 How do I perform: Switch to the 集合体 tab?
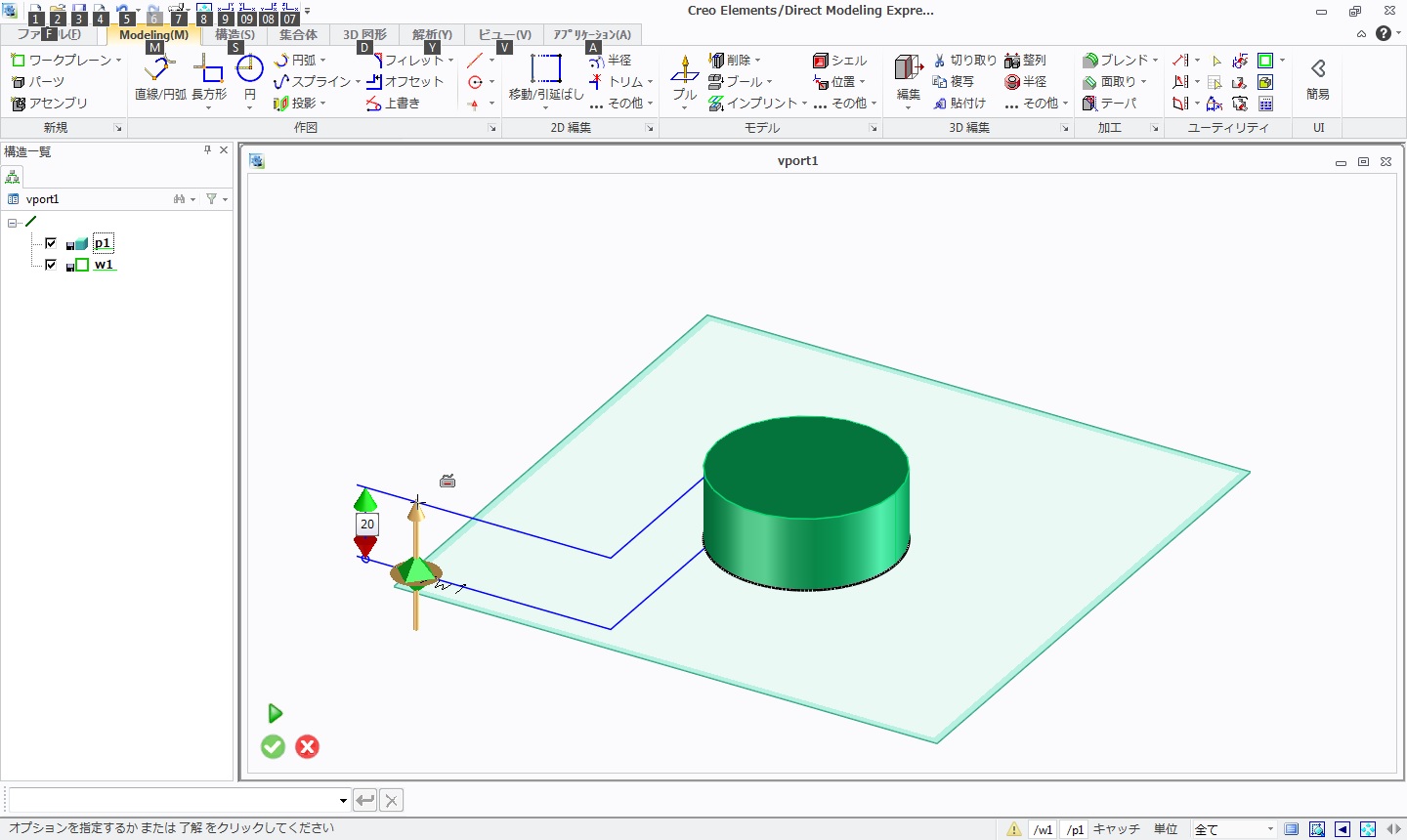(298, 34)
